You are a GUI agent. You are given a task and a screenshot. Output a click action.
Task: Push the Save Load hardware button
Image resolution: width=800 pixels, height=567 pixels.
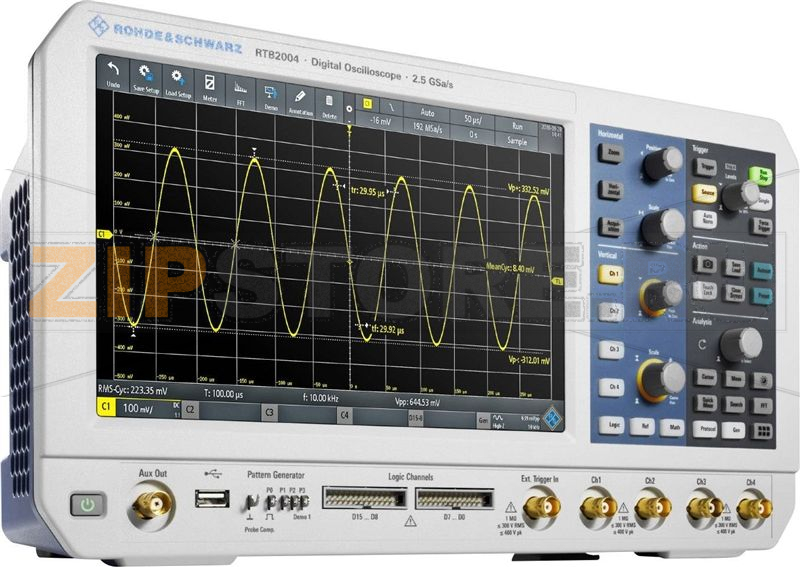point(735,267)
